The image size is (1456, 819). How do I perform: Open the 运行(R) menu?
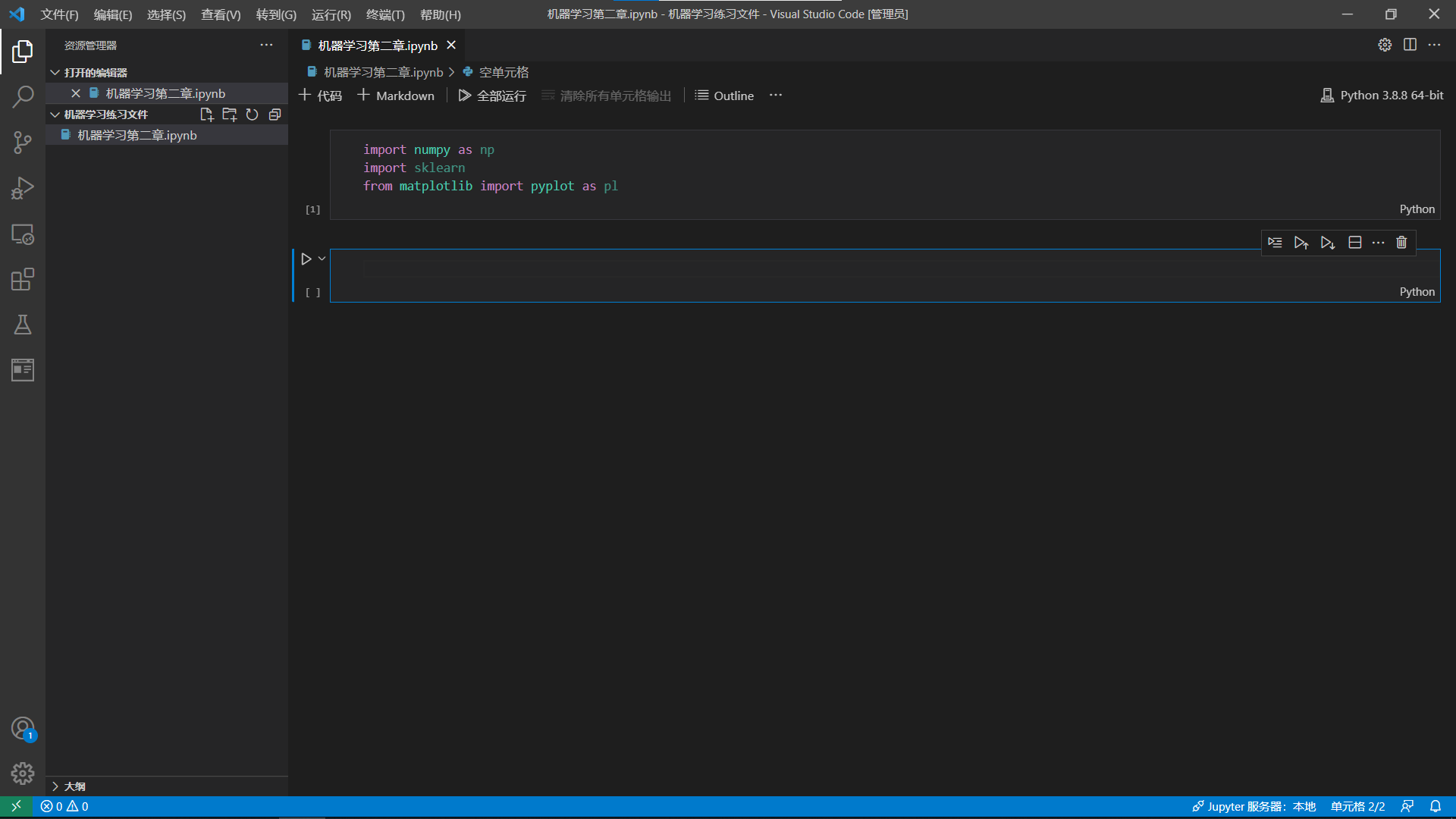331,14
